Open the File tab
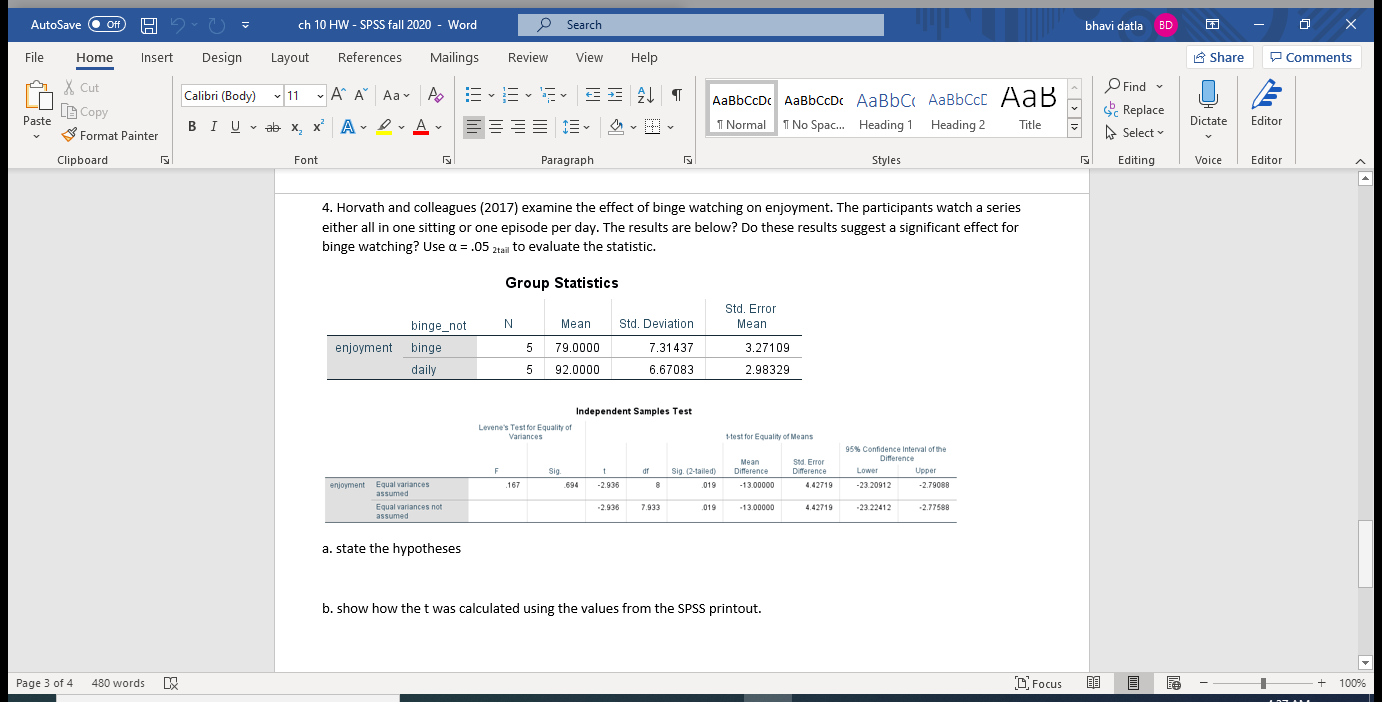The width and height of the screenshot is (1382, 702). tap(34, 58)
